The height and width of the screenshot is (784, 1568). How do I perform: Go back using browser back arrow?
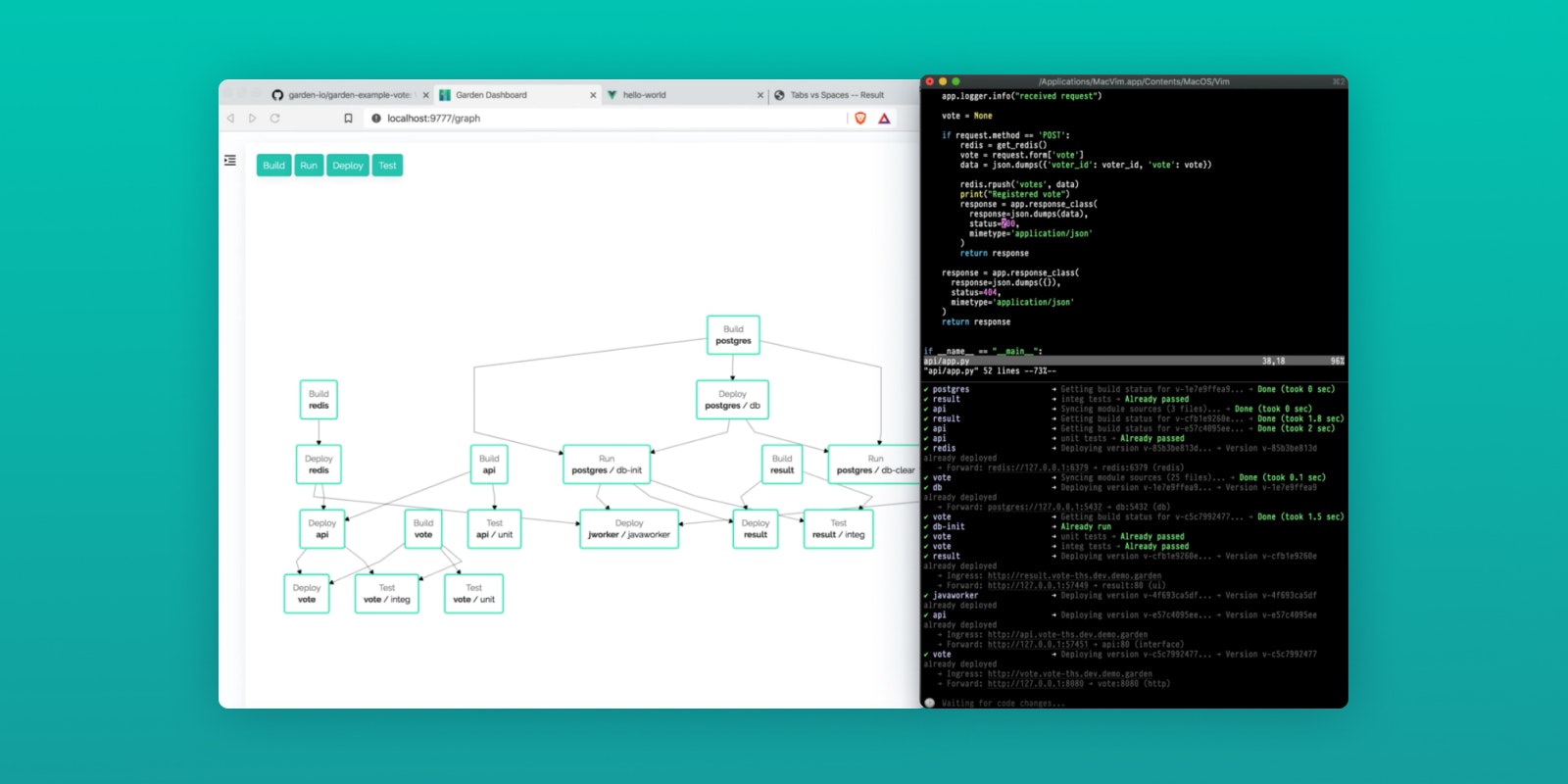coord(231,119)
